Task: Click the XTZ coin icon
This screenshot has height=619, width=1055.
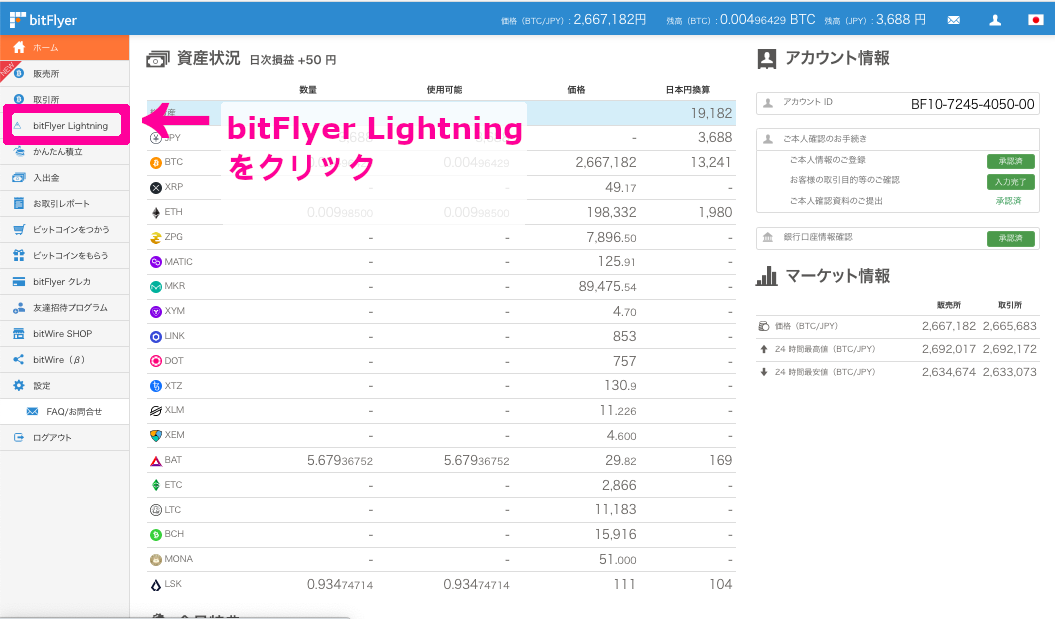Action: (x=155, y=386)
